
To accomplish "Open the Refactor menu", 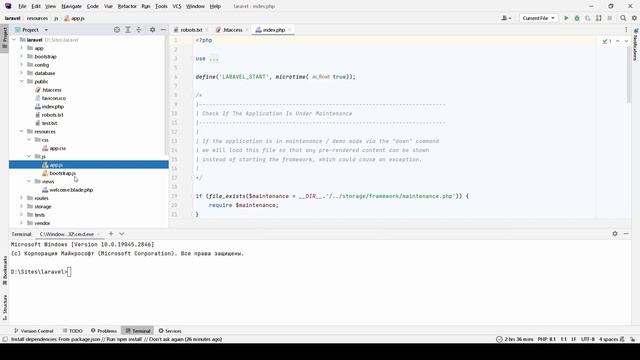I will [127, 7].
